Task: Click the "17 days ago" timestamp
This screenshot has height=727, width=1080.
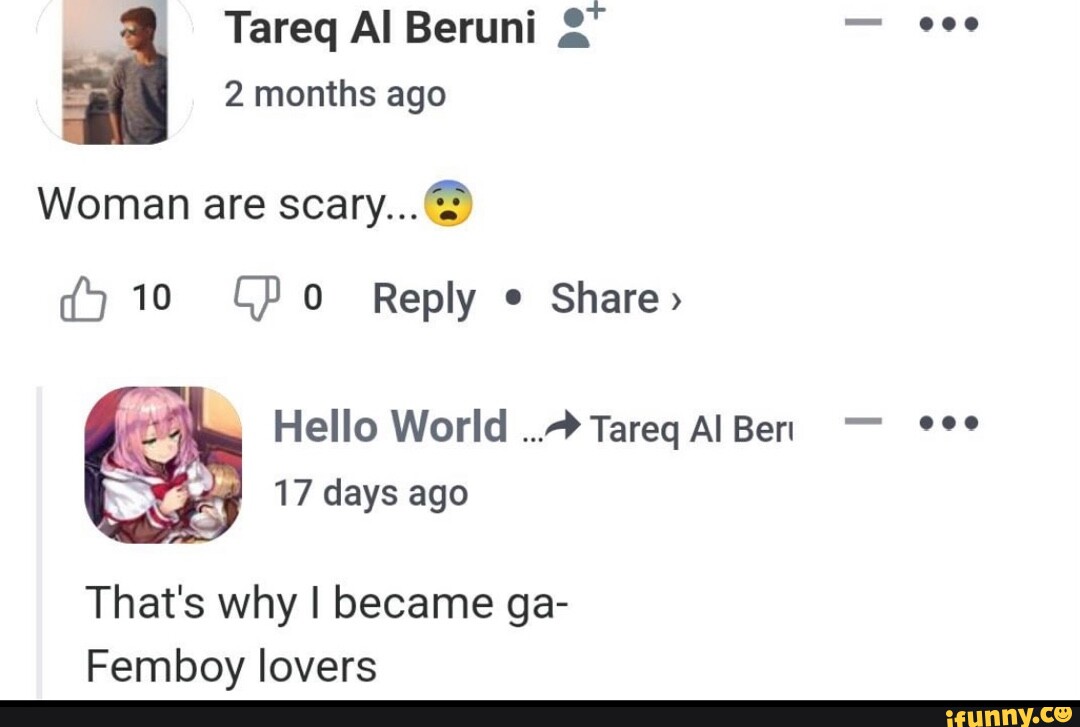Action: (370, 493)
